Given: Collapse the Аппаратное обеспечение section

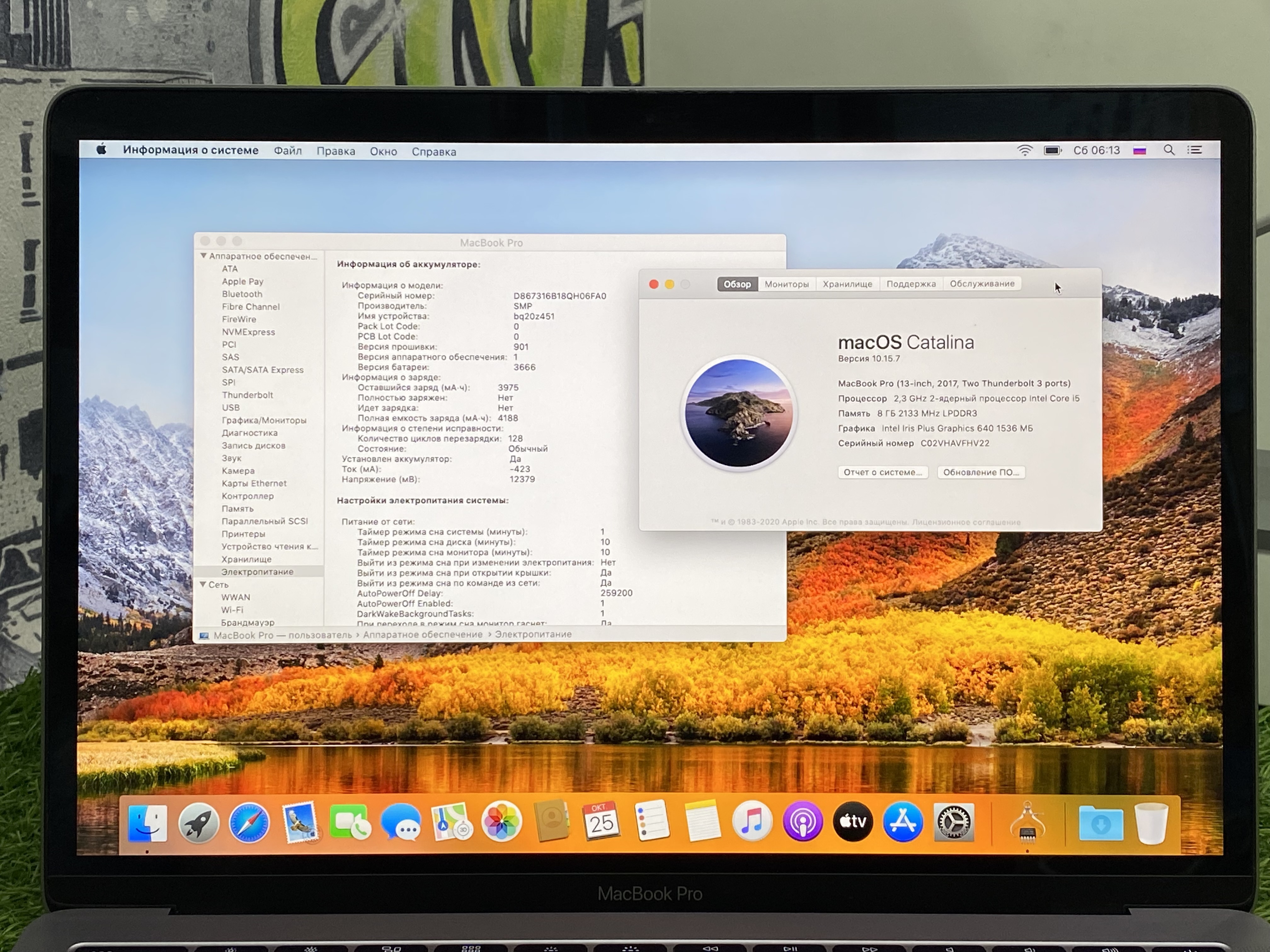Looking at the screenshot, I should (x=204, y=256).
